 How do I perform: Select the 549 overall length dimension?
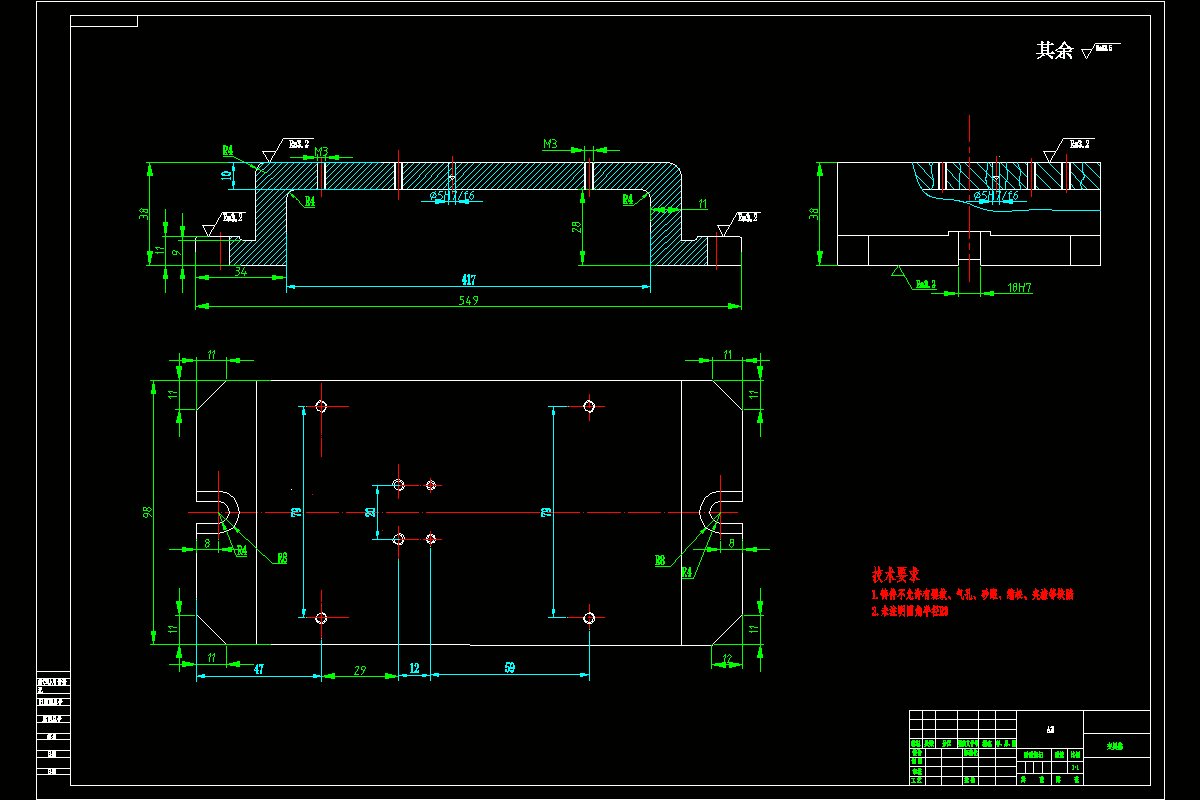click(x=468, y=300)
